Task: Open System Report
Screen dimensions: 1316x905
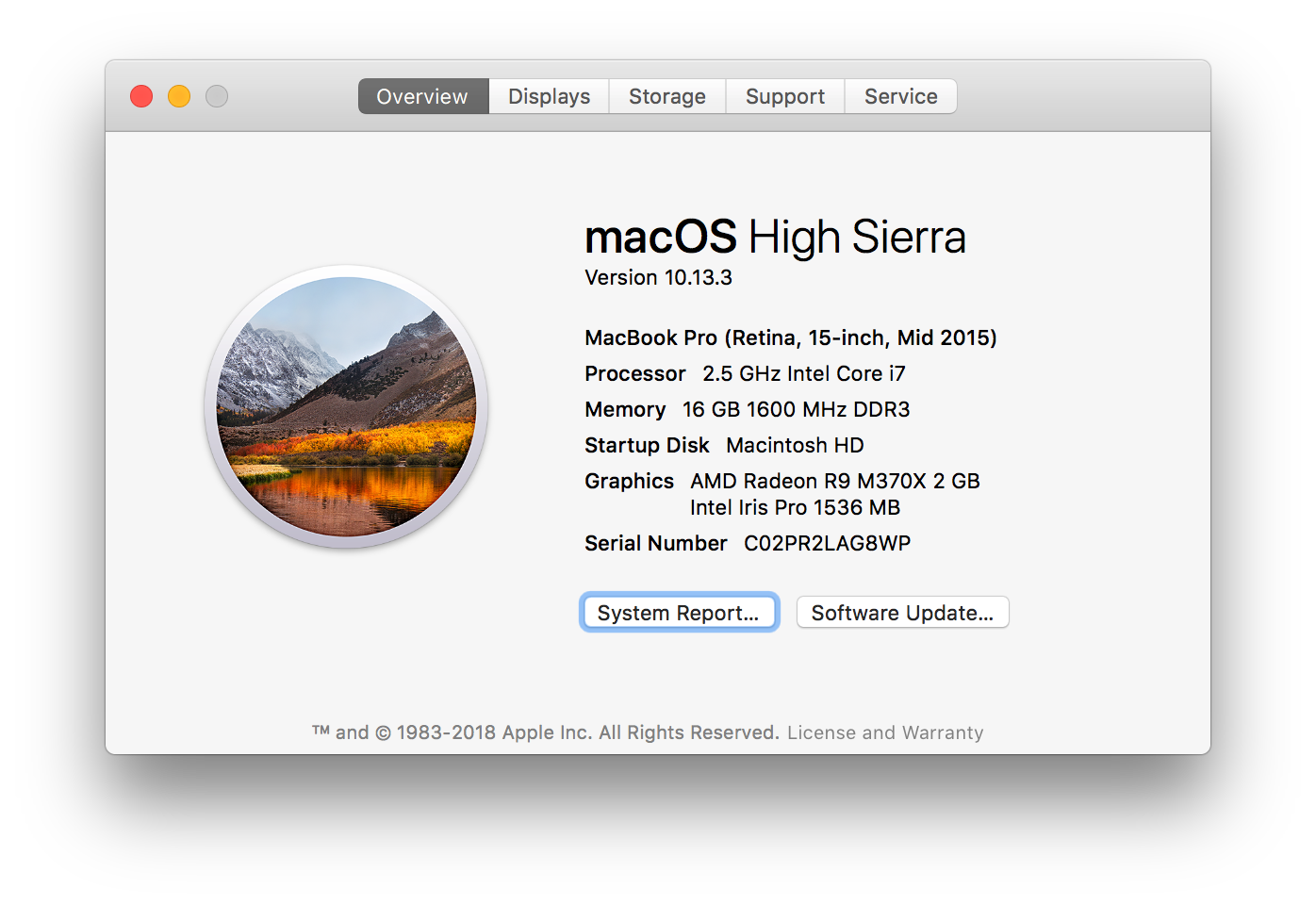Action: pyautogui.click(x=679, y=613)
